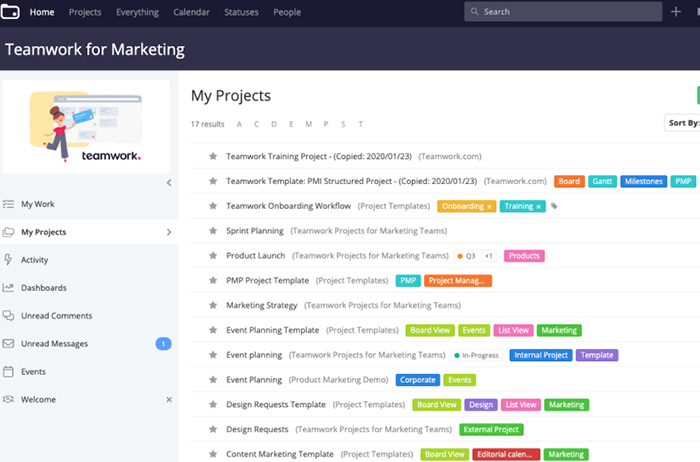This screenshot has height=462, width=700.
Task: Click the Teamwork folder logo icon
Action: 10,12
